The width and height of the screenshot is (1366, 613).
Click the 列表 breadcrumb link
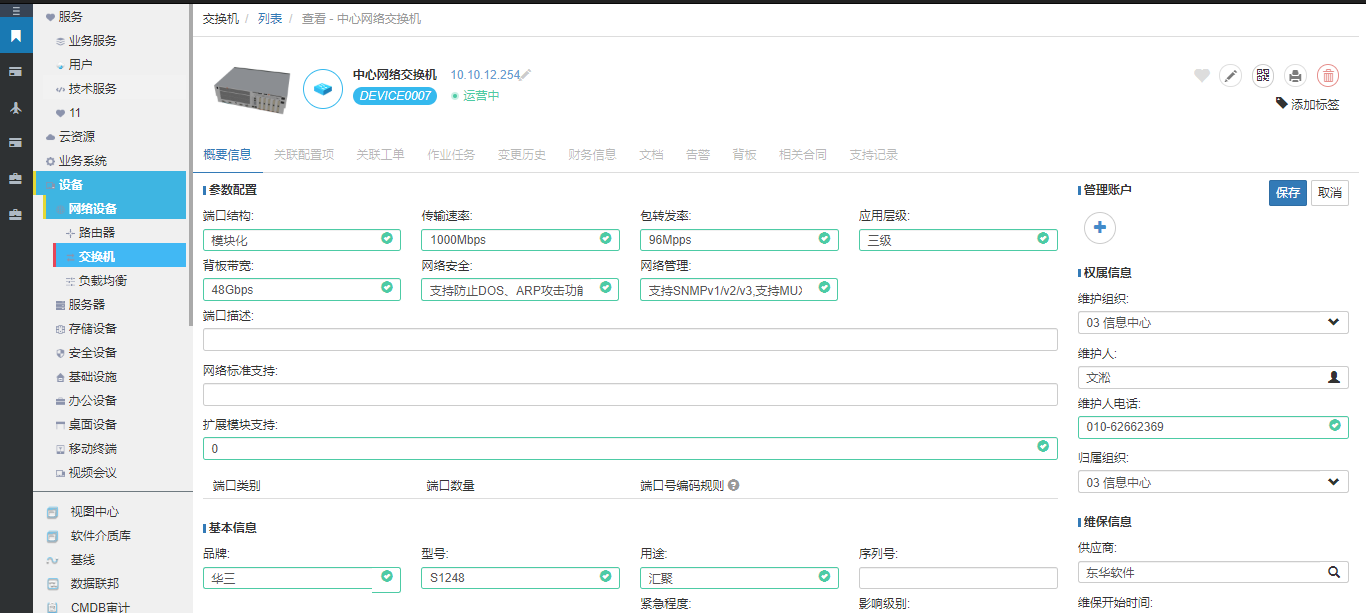pos(270,19)
